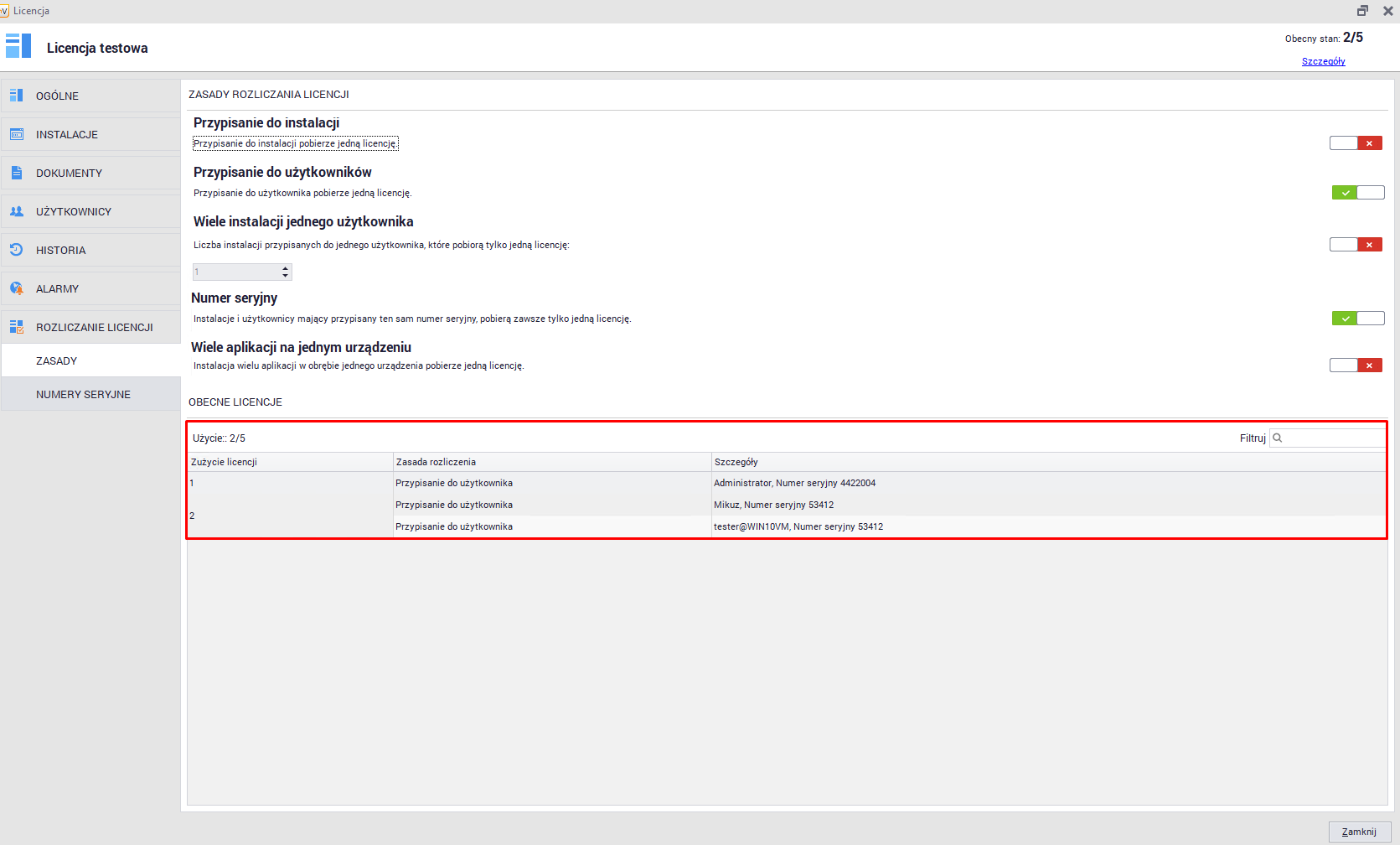Enable Wiele aplikacji na jednym urządzeniu toggle
Image resolution: width=1400 pixels, height=845 pixels.
(1356, 365)
